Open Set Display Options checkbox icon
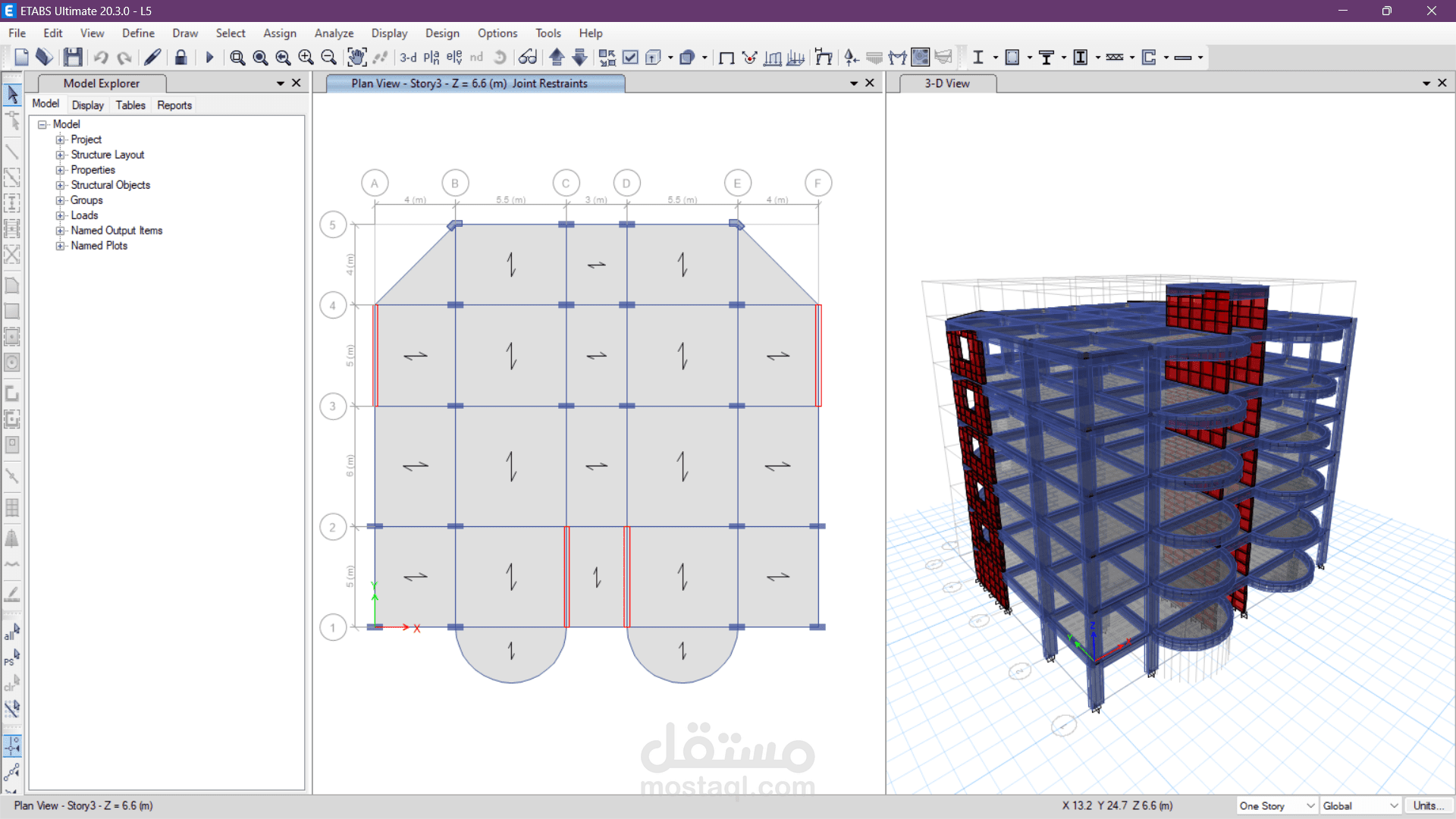The height and width of the screenshot is (819, 1456). pos(630,57)
